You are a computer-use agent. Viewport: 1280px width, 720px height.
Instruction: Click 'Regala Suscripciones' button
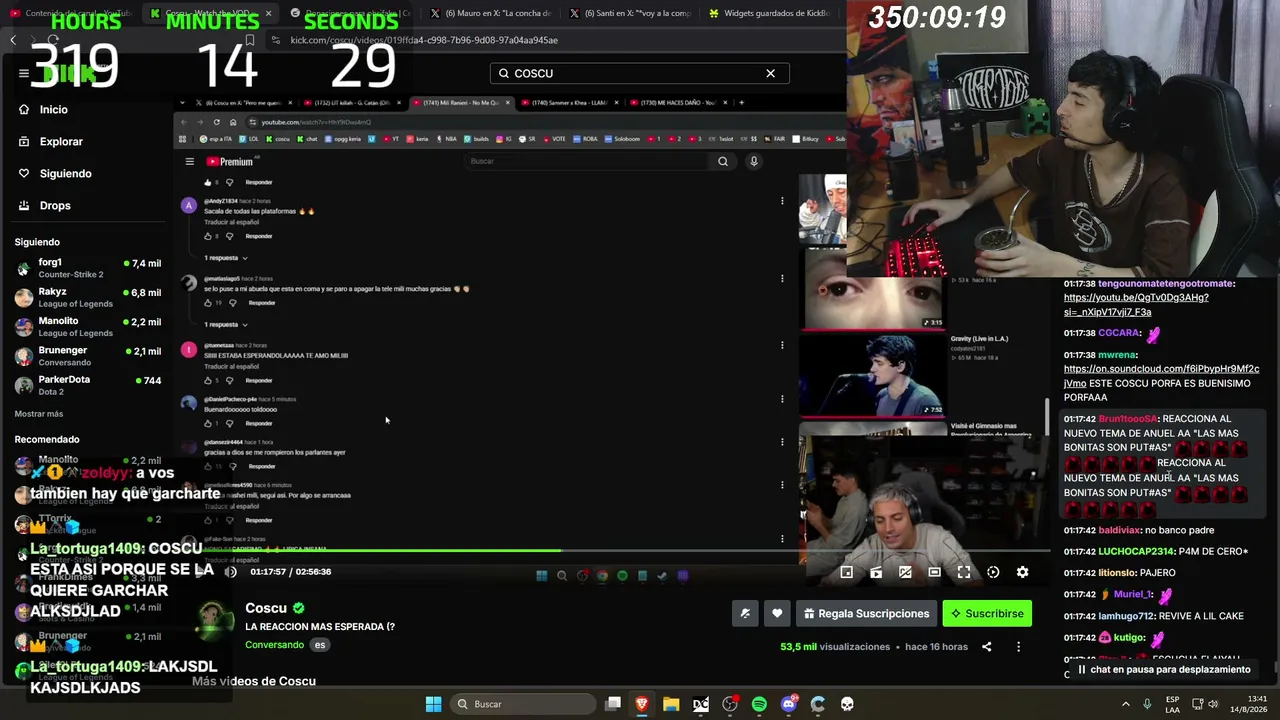867,613
